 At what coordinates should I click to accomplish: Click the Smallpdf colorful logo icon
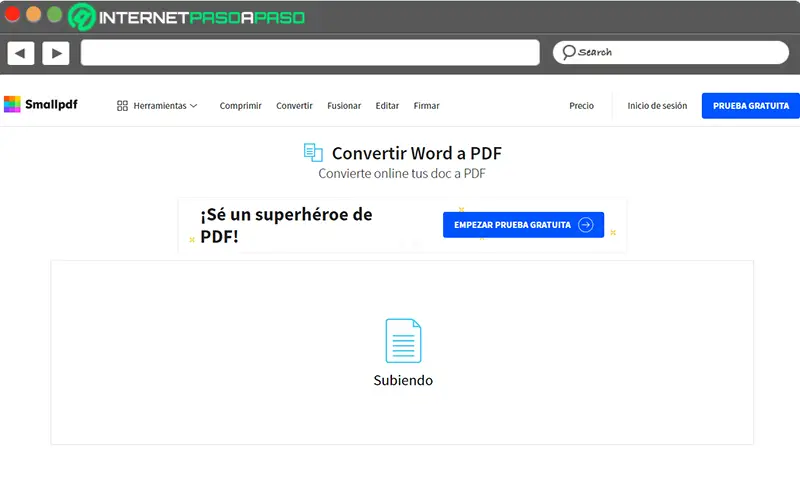pyautogui.click(x=12, y=104)
